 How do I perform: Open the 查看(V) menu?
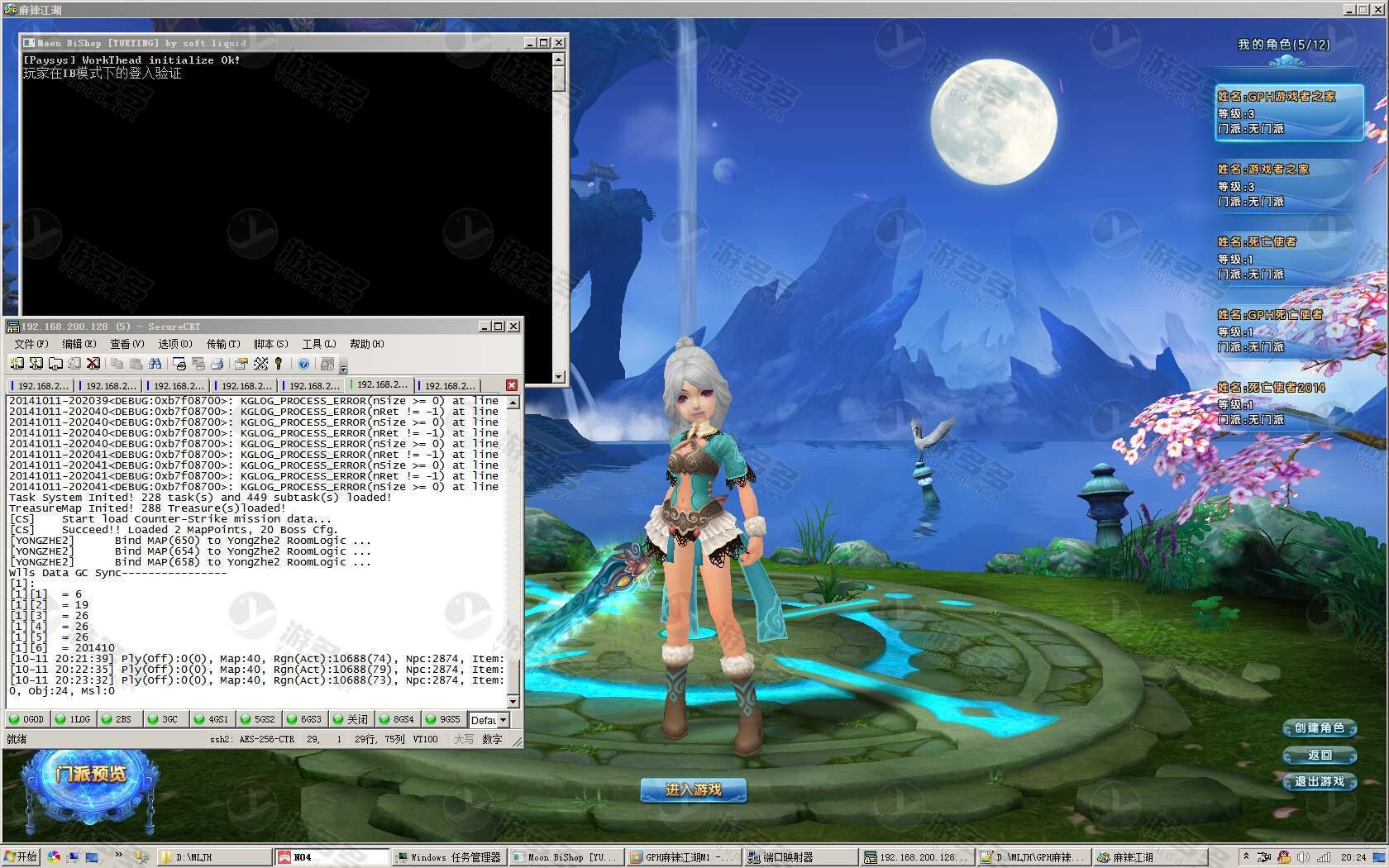[127, 344]
